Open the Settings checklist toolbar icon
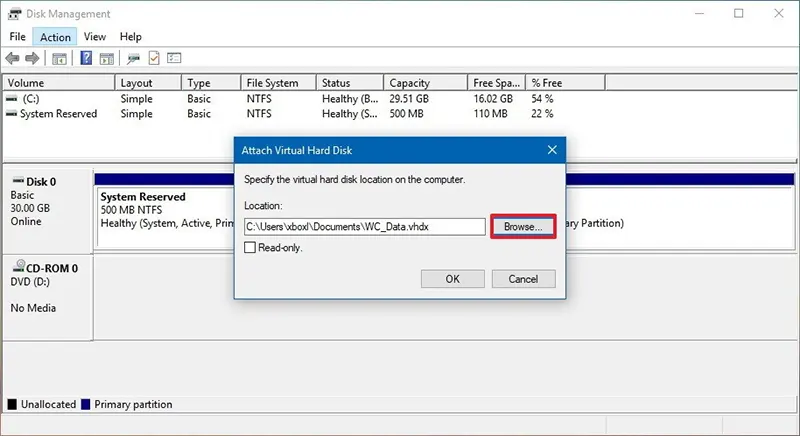Viewport: 800px width, 436px height. pos(174,58)
